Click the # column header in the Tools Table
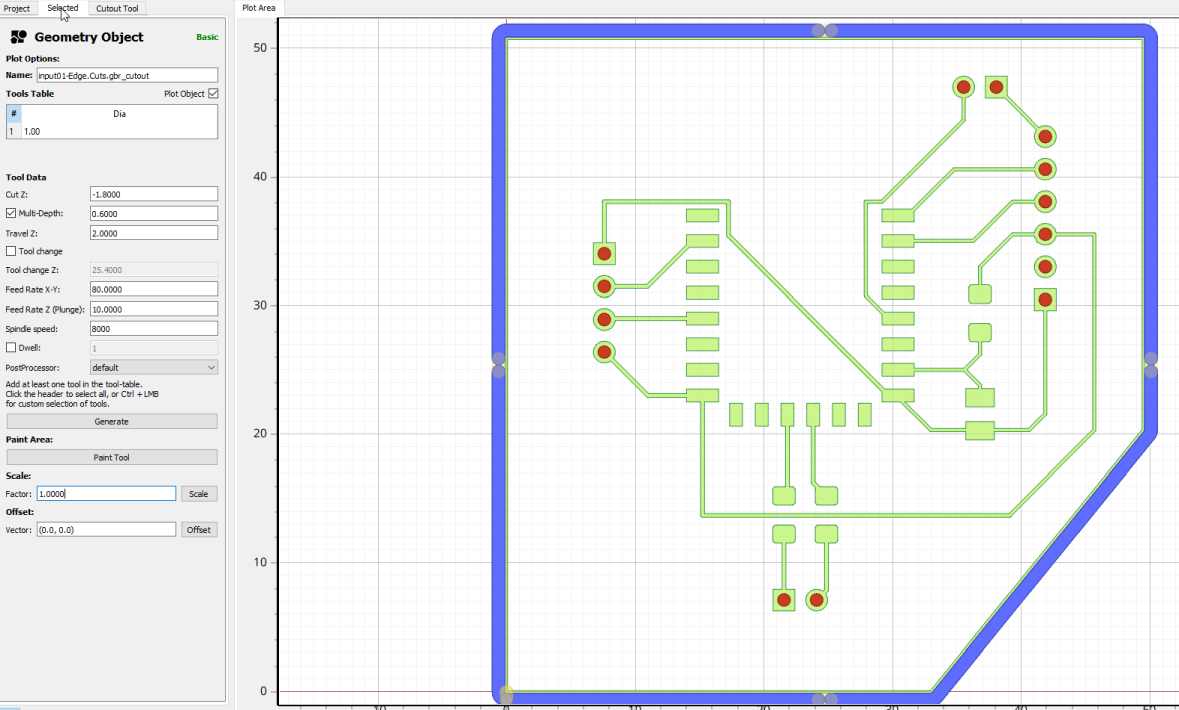Image resolution: width=1179 pixels, height=710 pixels. point(14,114)
